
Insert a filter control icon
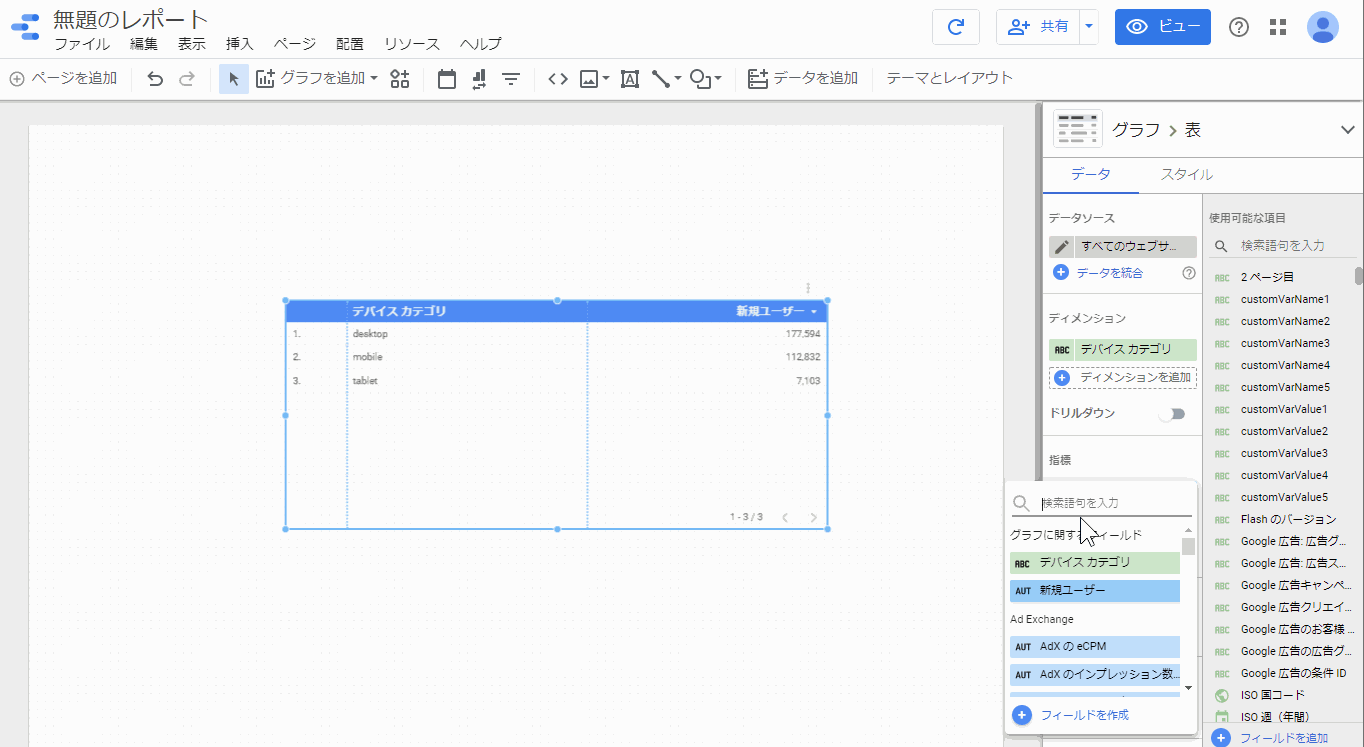click(x=511, y=78)
